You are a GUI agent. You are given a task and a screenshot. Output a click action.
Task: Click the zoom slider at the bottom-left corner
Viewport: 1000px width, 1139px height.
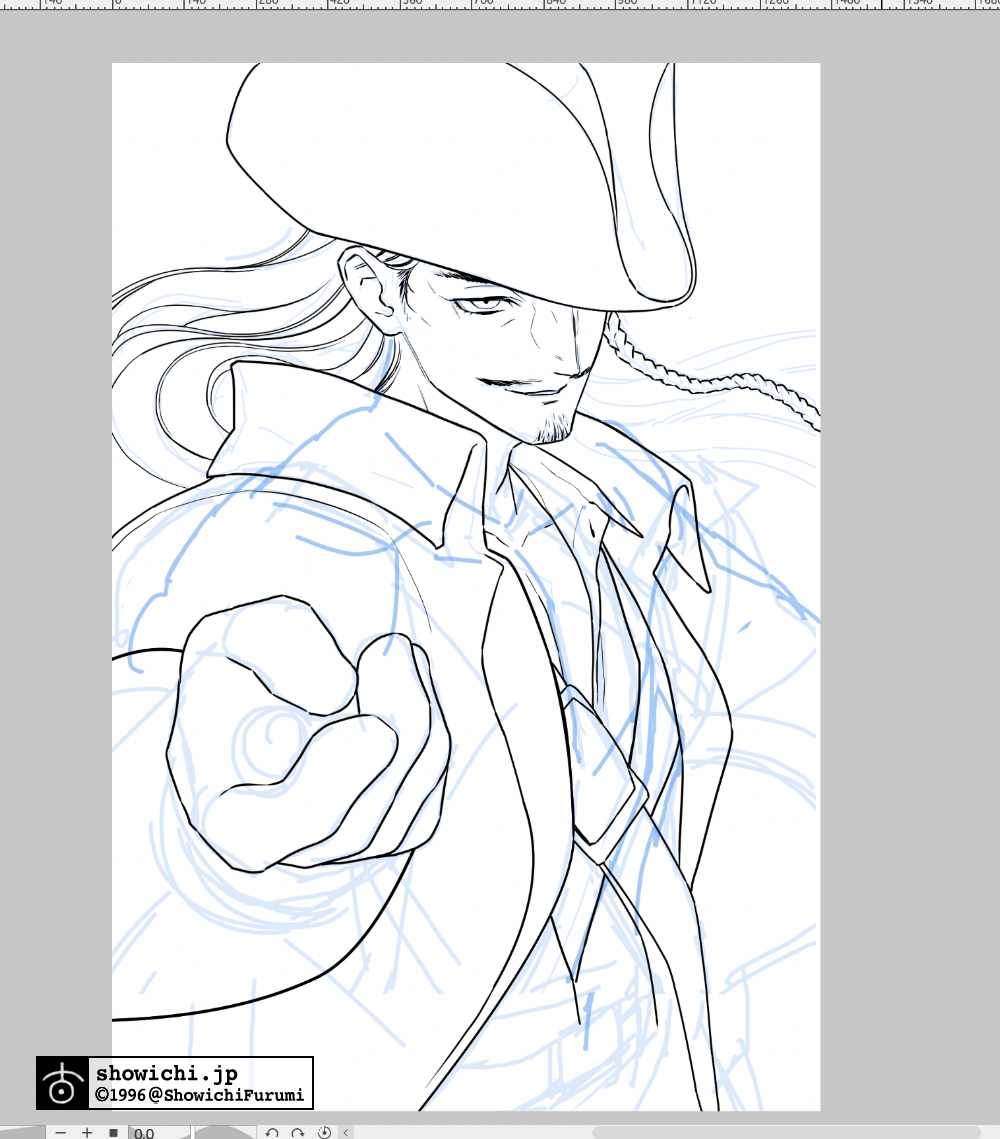[x=22, y=1132]
